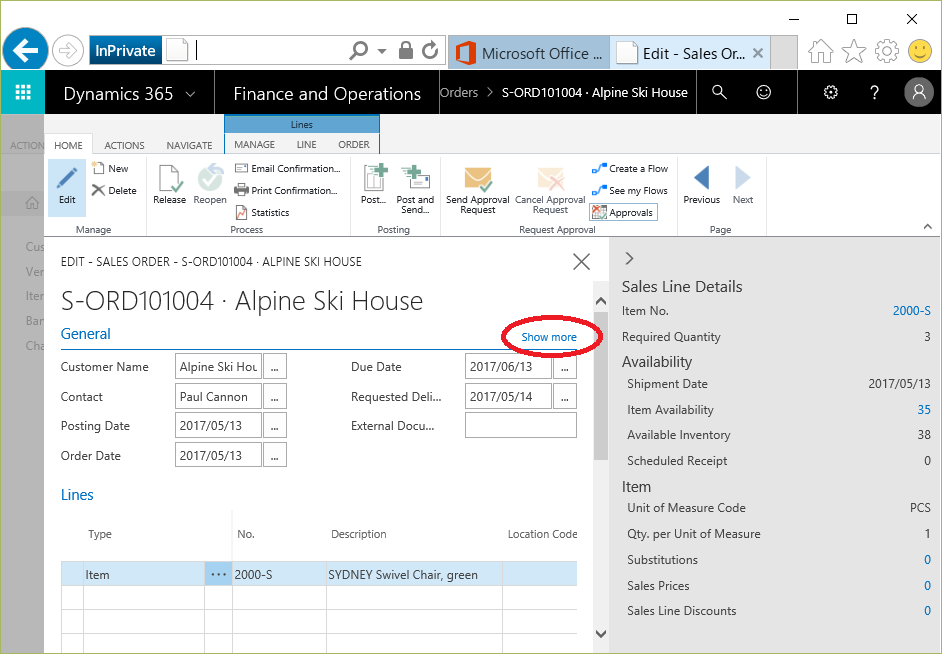Open the help question mark icon

click(874, 92)
